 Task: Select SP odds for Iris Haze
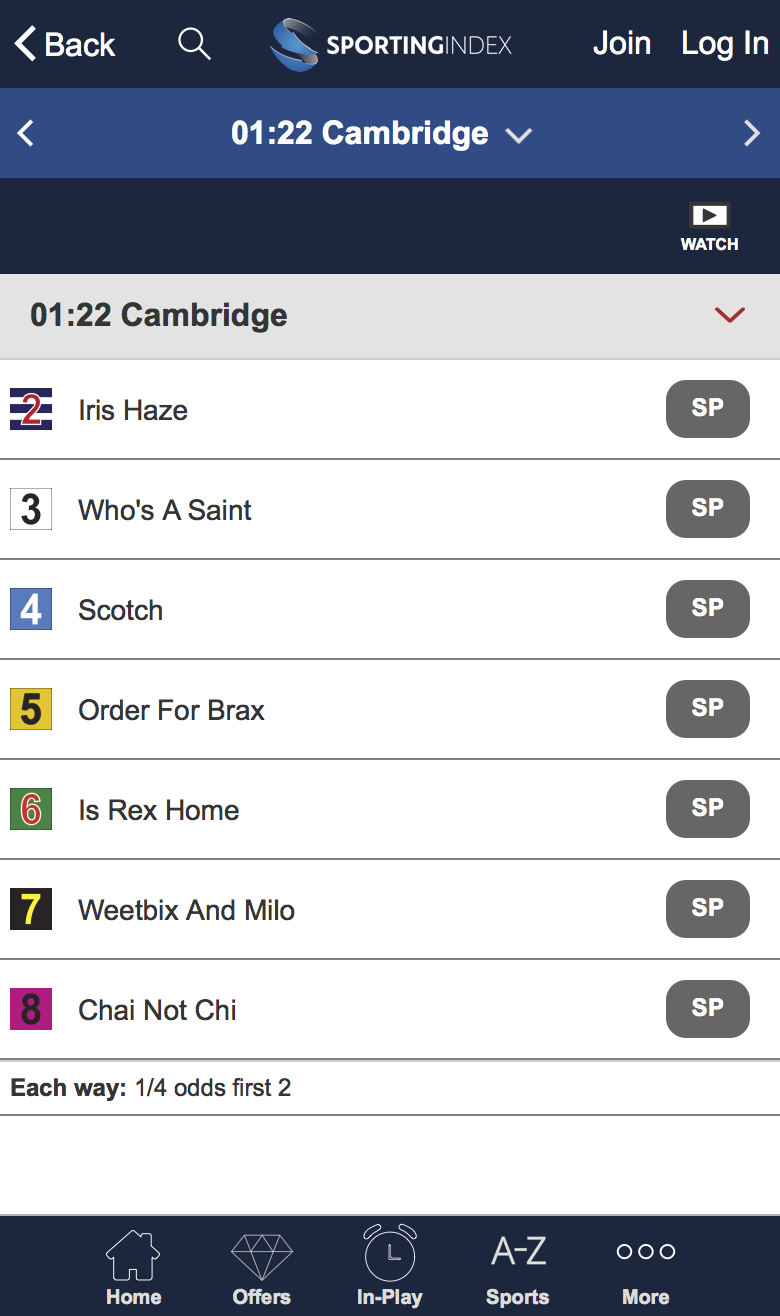coord(707,409)
